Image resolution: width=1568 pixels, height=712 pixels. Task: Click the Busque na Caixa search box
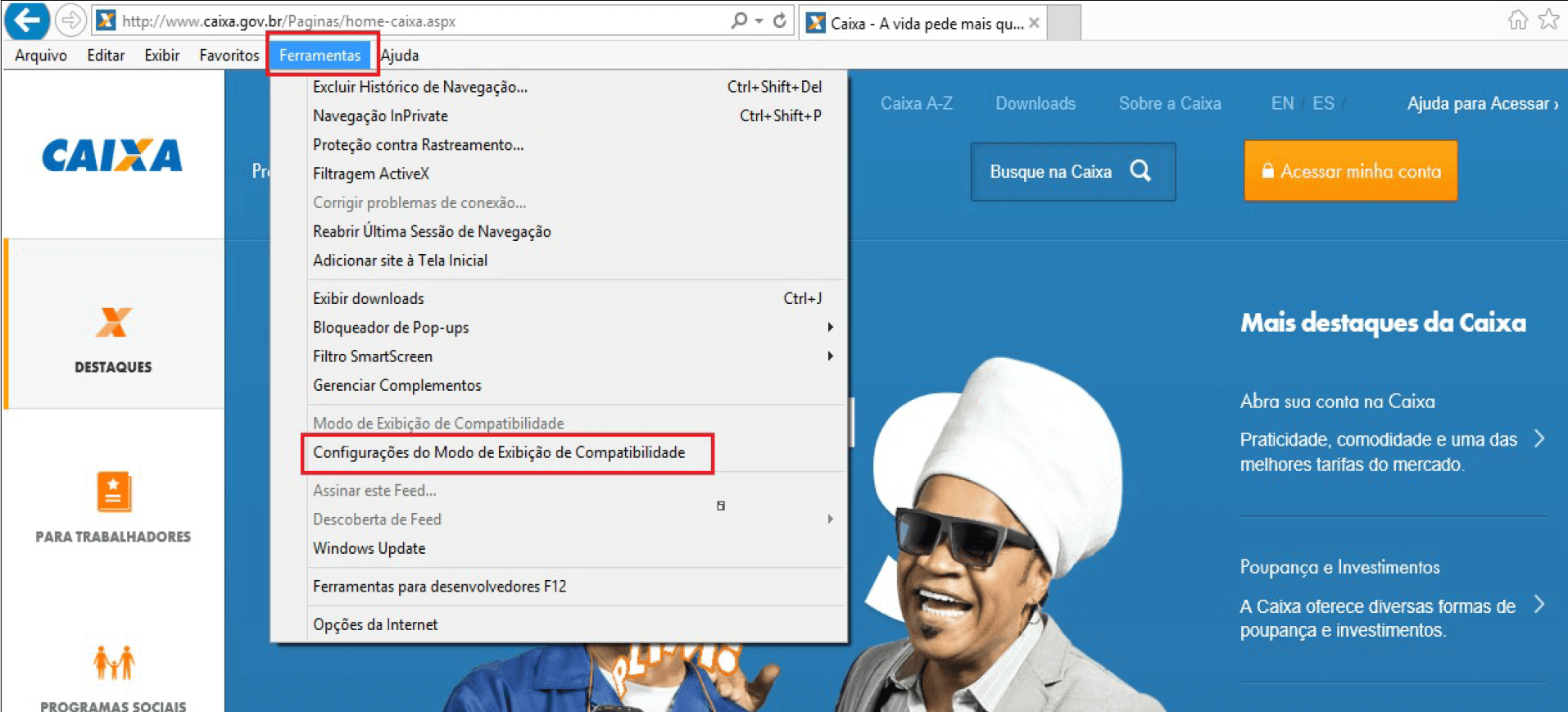point(1073,171)
